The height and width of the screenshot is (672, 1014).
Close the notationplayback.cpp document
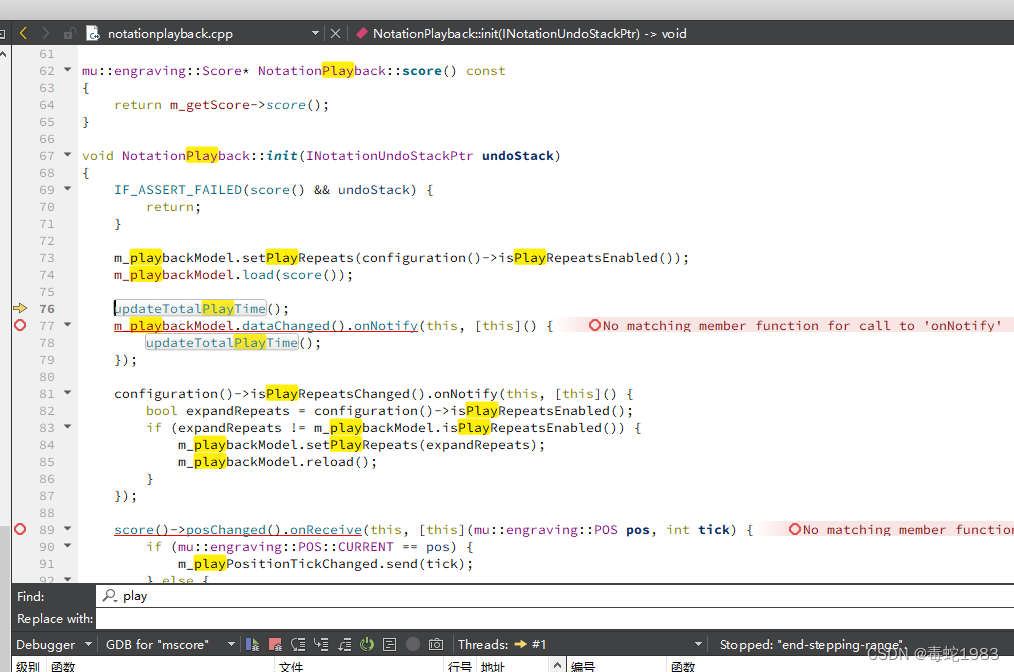point(335,33)
